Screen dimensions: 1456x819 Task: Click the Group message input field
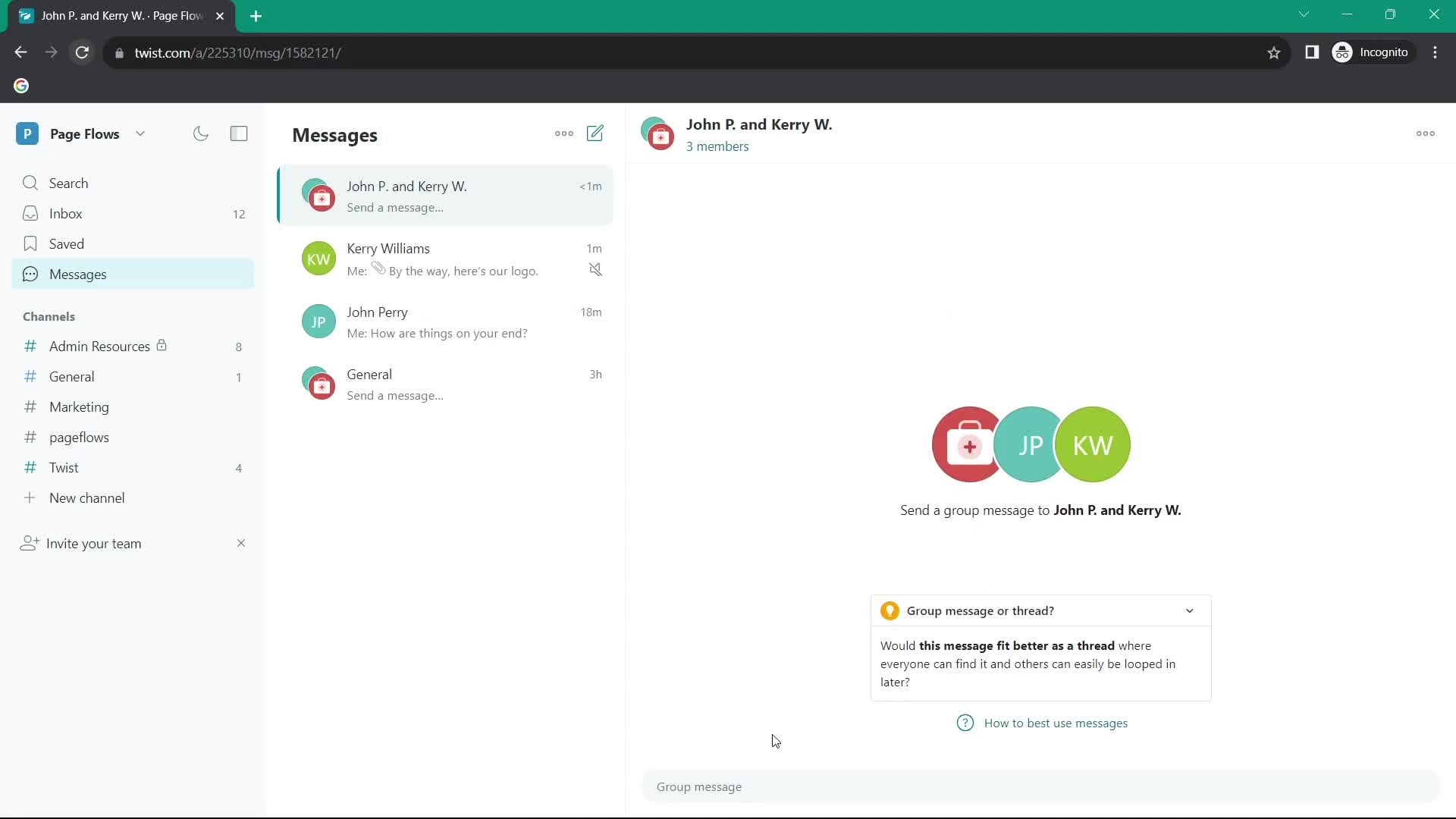(1046, 787)
